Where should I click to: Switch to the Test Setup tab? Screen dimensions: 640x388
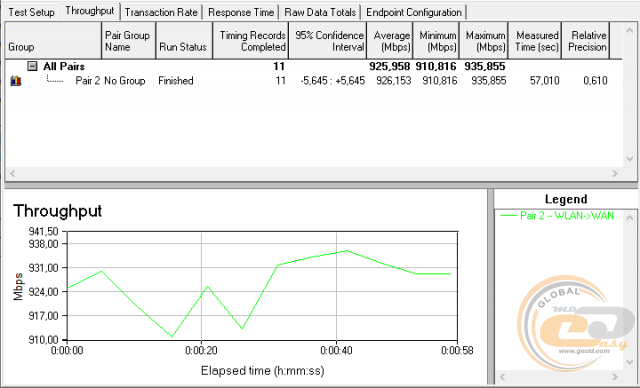(x=31, y=12)
